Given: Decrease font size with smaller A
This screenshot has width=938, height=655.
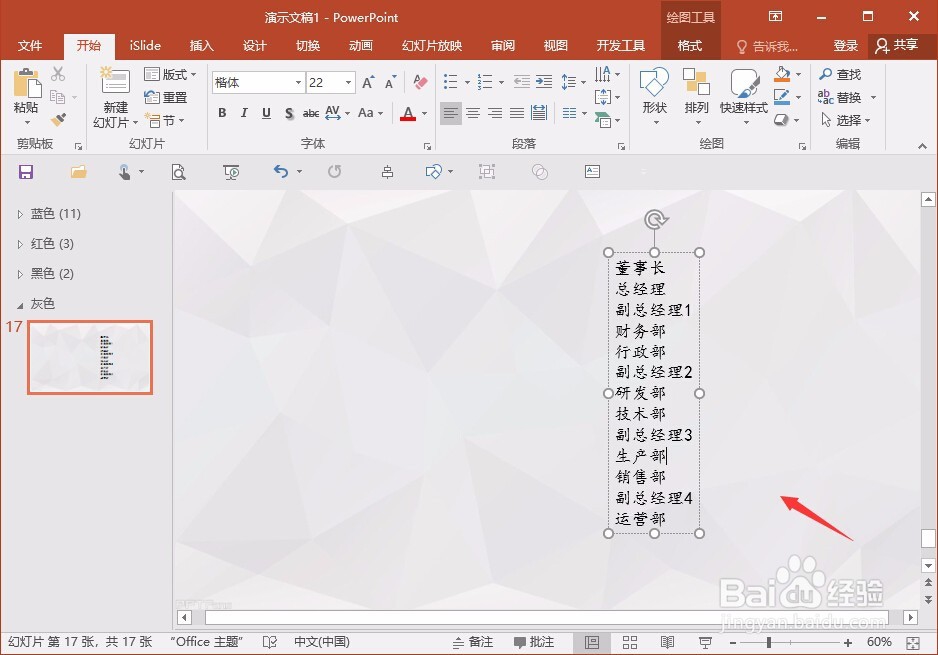Looking at the screenshot, I should click(390, 83).
